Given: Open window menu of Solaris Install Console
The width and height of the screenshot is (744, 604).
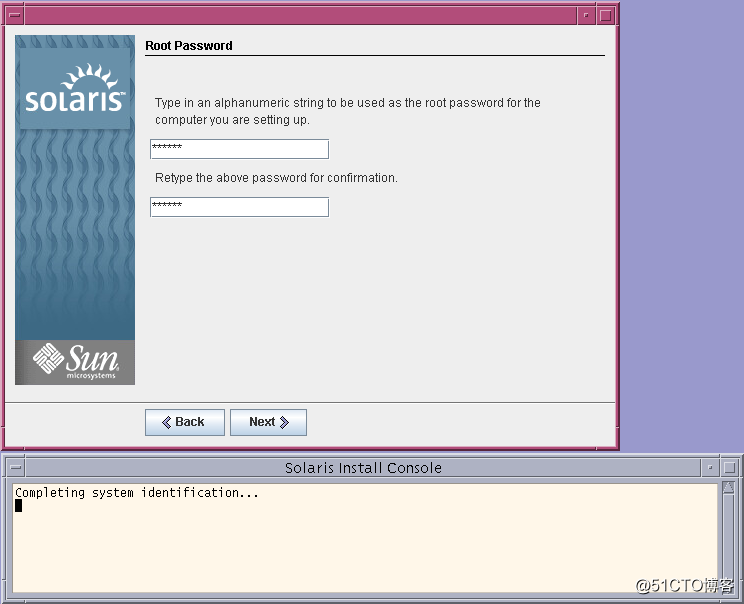Looking at the screenshot, I should pos(16,468).
